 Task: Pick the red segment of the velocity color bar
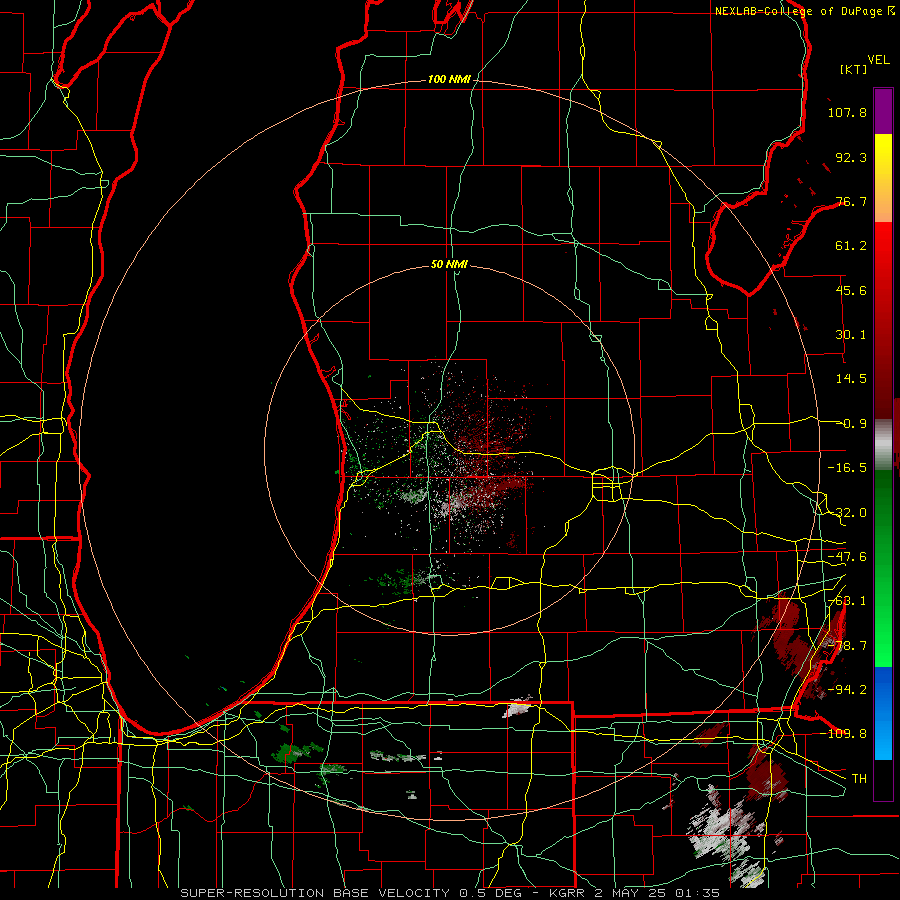tap(883, 320)
